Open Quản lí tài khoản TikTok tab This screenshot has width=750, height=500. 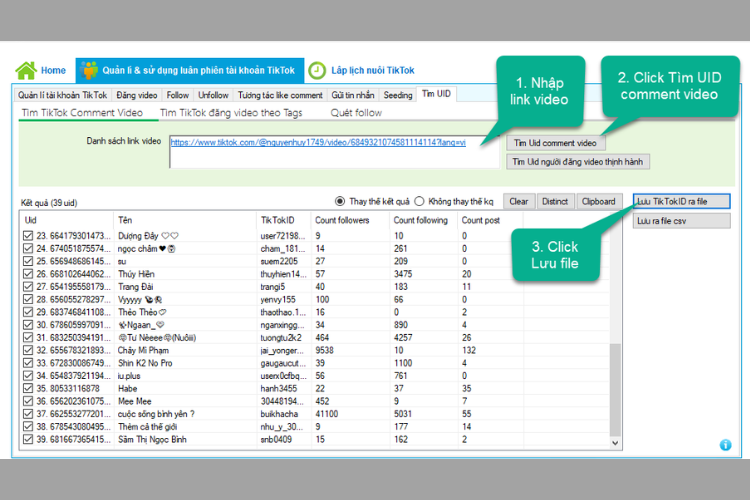click(62, 95)
